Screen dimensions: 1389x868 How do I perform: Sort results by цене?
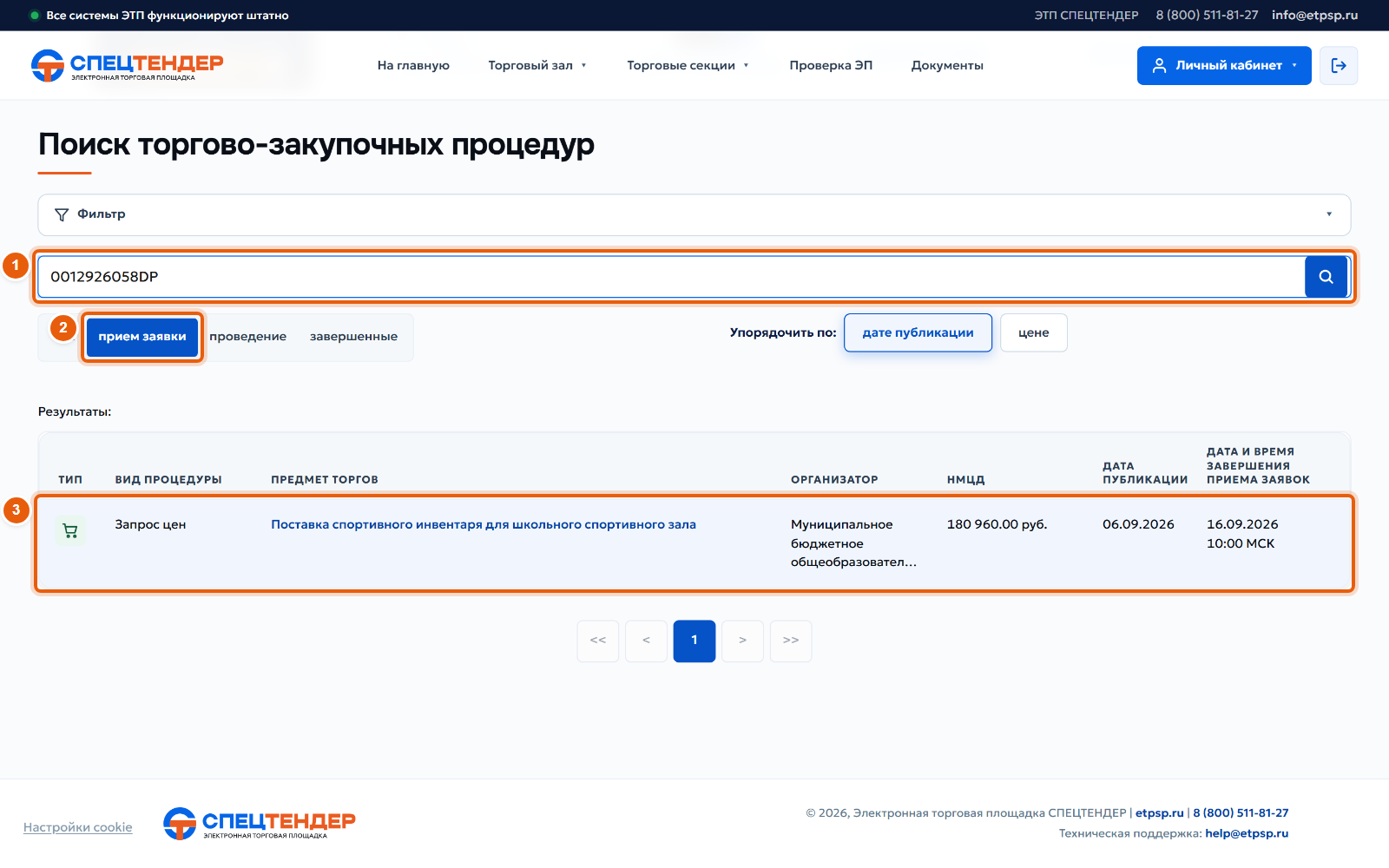1034,332
